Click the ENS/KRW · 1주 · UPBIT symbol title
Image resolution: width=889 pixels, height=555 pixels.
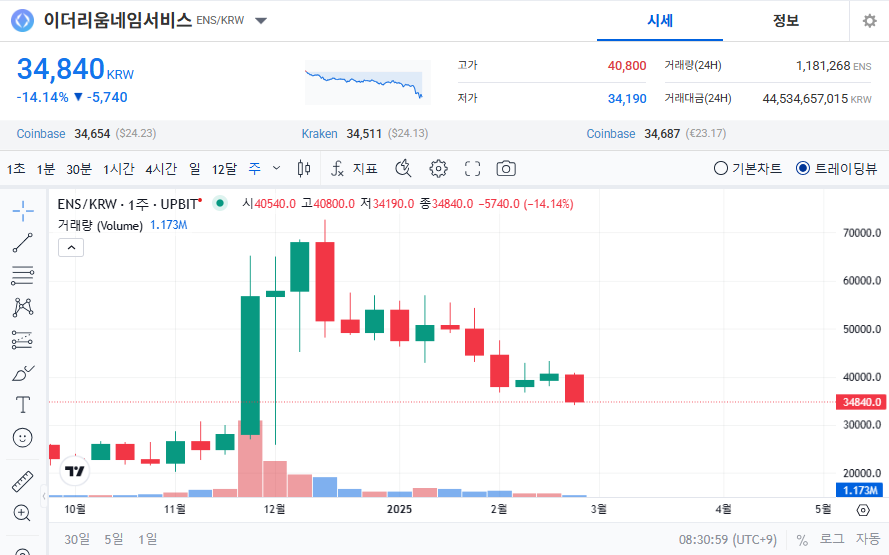(128, 204)
